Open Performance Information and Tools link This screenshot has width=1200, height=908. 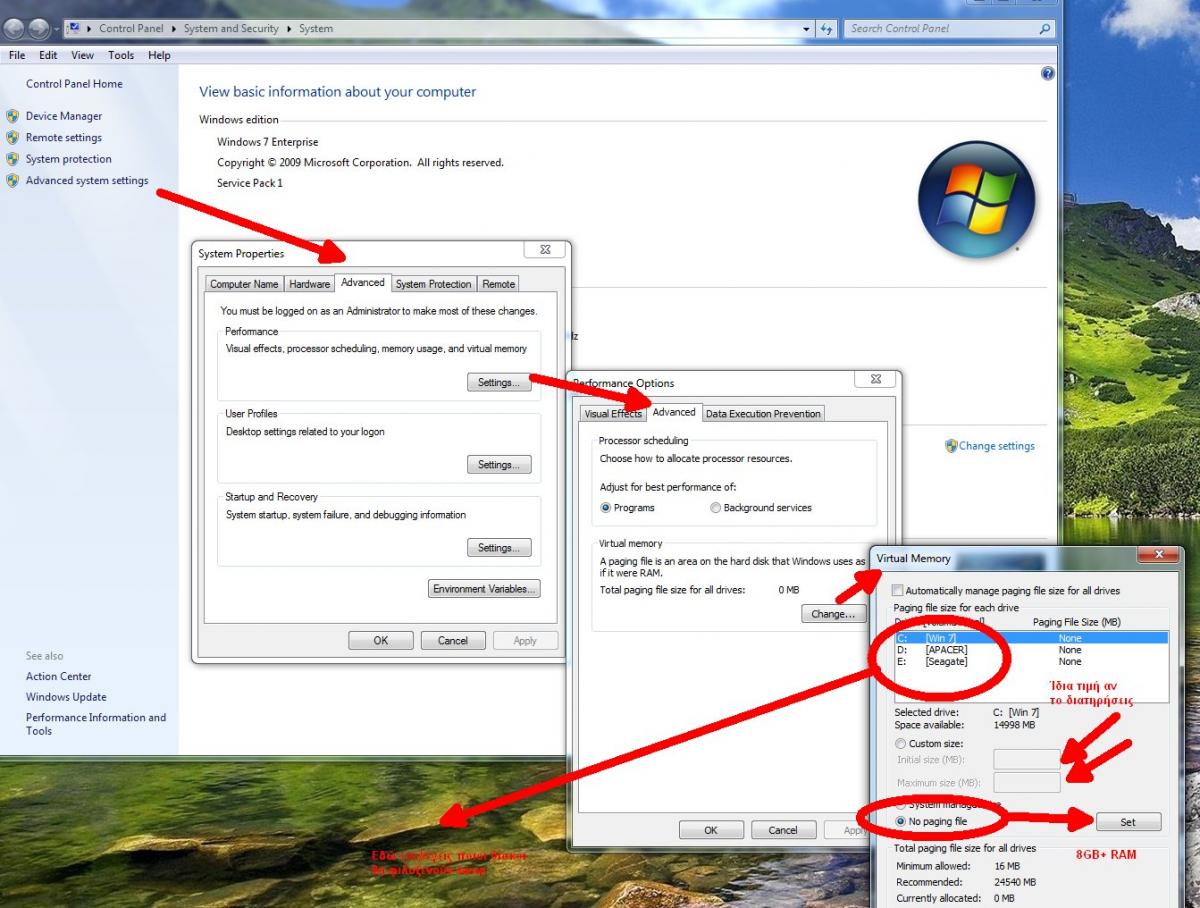coord(96,724)
